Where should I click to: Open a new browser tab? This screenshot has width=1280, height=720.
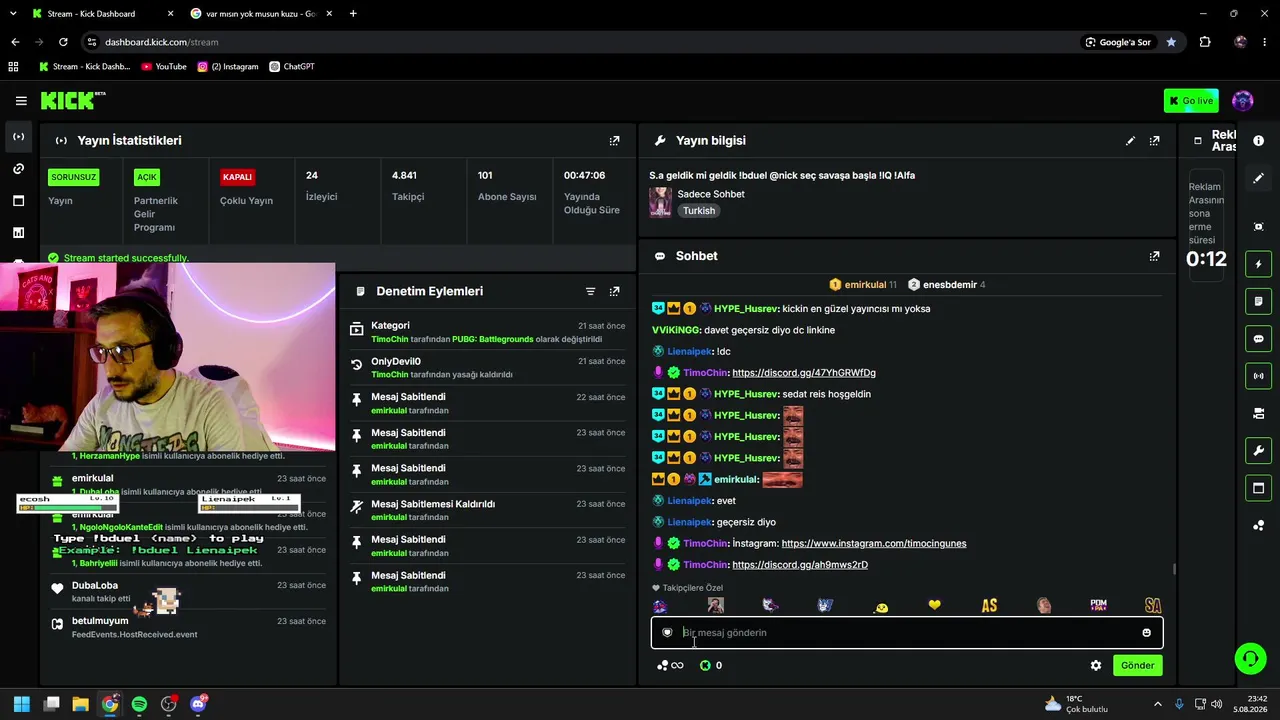353,14
